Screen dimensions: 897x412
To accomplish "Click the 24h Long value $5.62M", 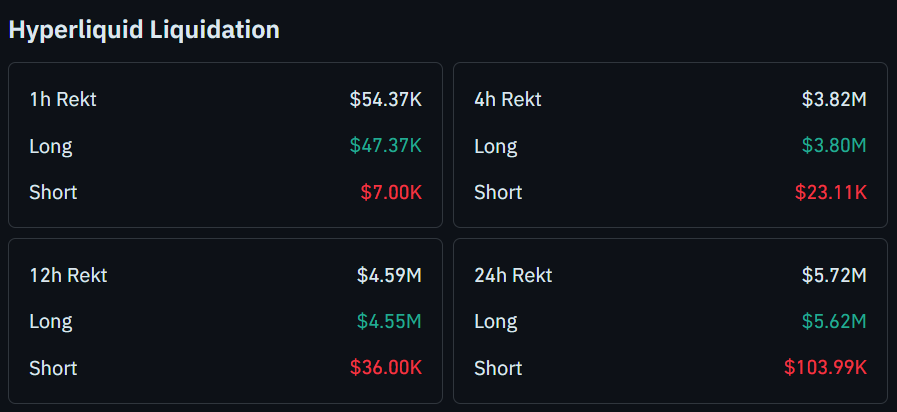I will point(834,321).
